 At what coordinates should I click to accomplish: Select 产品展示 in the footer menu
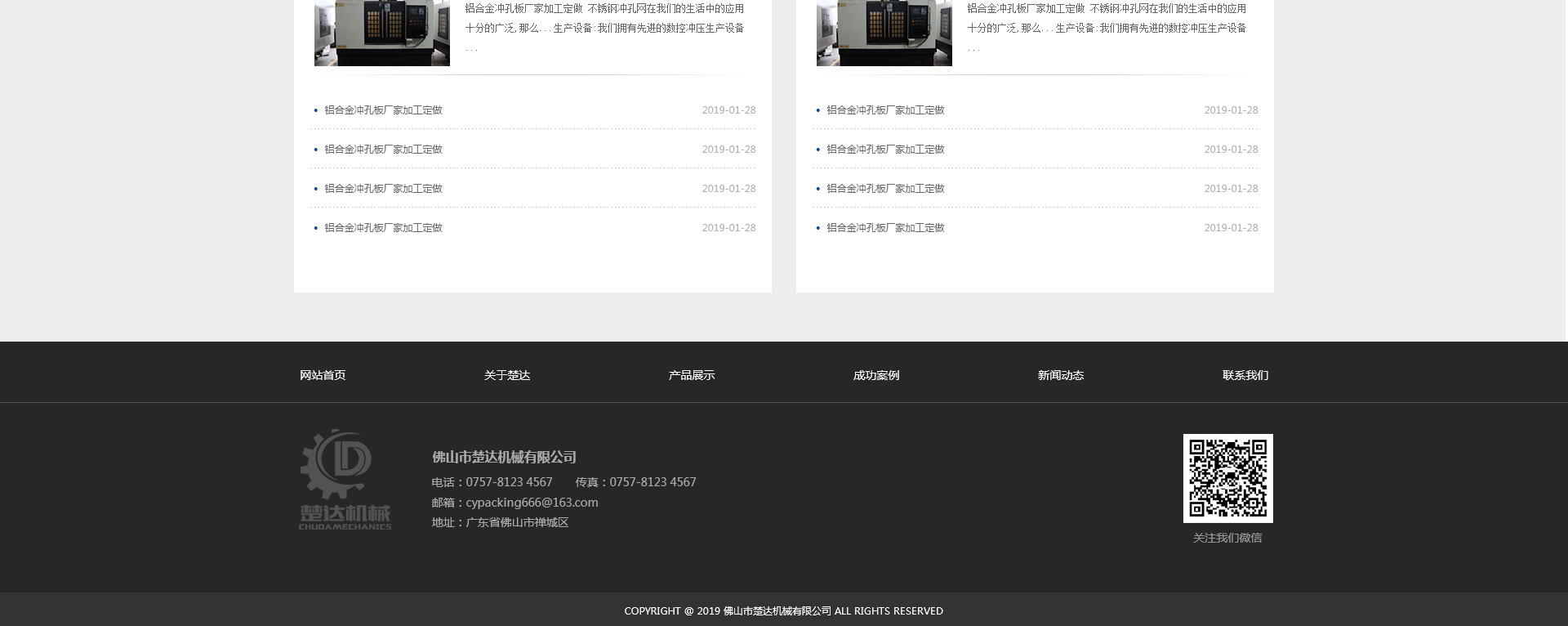coord(691,375)
